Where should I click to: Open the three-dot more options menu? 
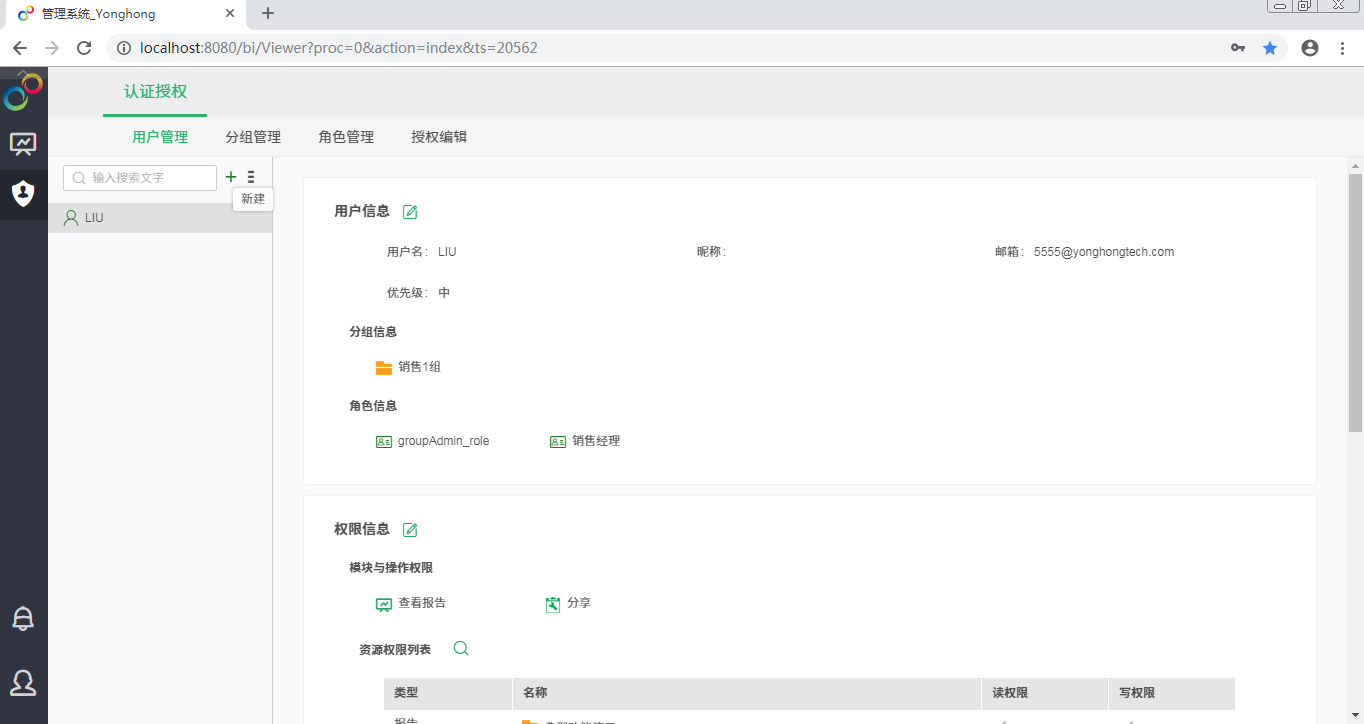(251, 177)
